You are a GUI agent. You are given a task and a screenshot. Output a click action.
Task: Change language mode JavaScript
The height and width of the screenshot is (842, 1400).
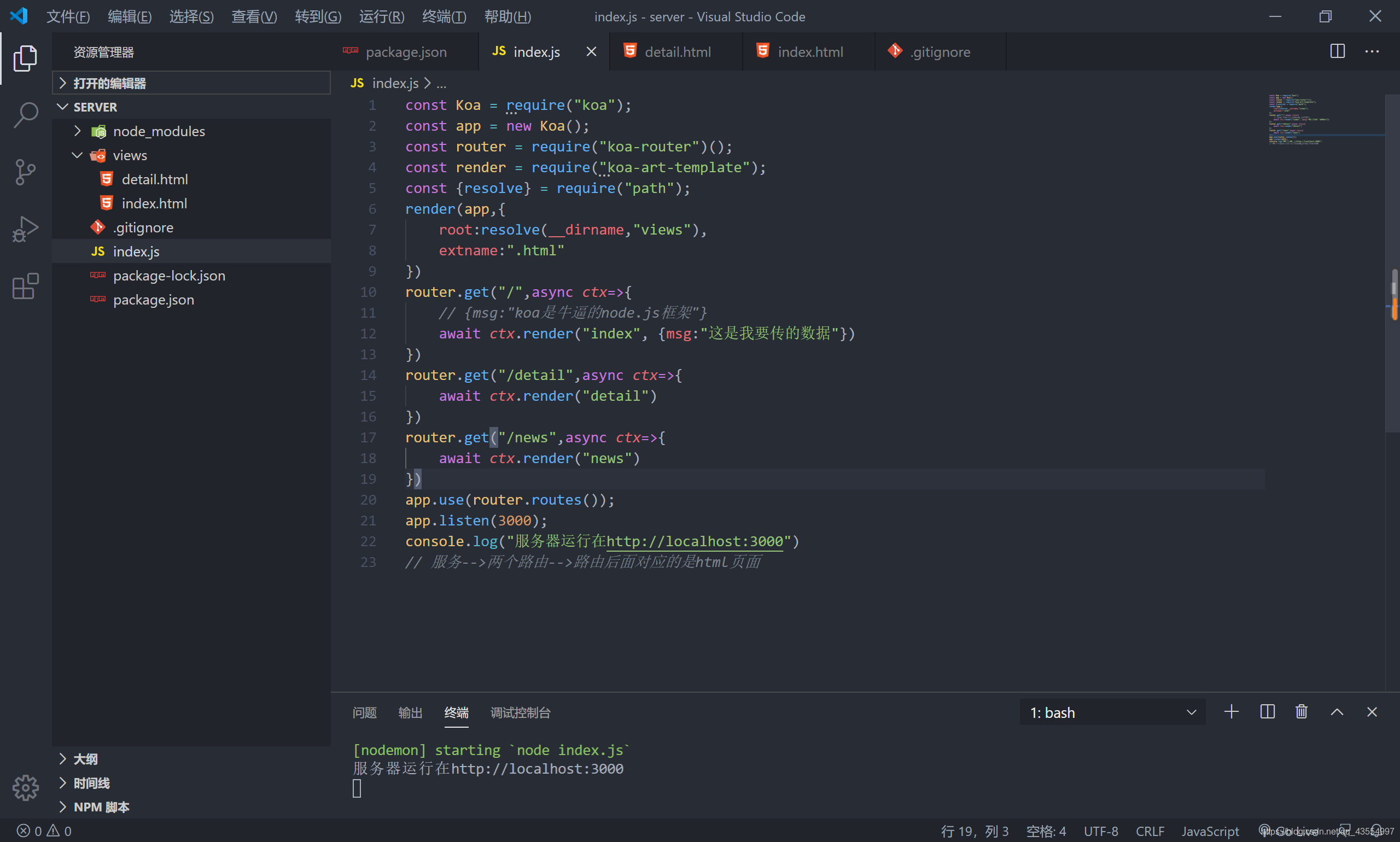[1210, 831]
